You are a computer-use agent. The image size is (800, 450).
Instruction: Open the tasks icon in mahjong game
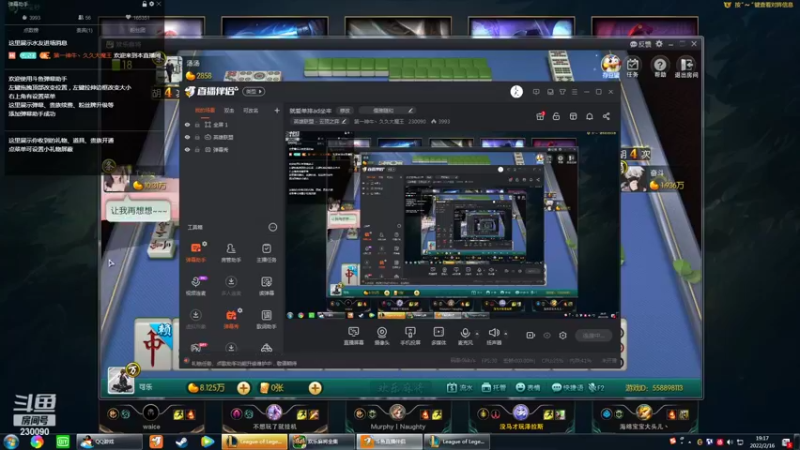click(633, 67)
